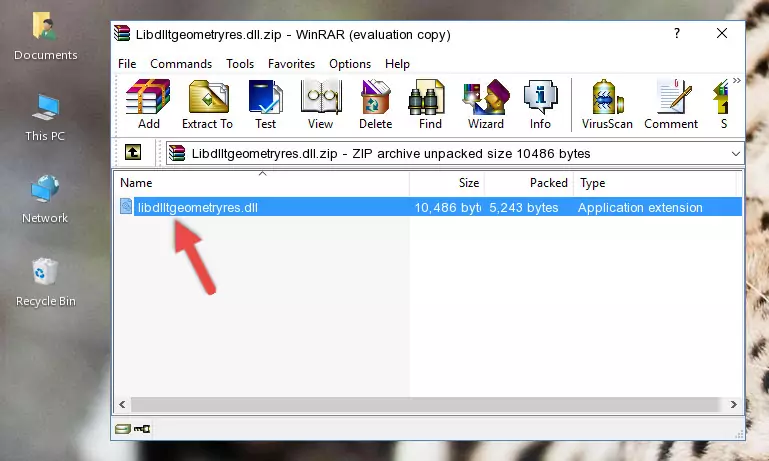Click the WinRAR title bar app icon
Image resolution: width=769 pixels, height=461 pixels.
[x=122, y=34]
